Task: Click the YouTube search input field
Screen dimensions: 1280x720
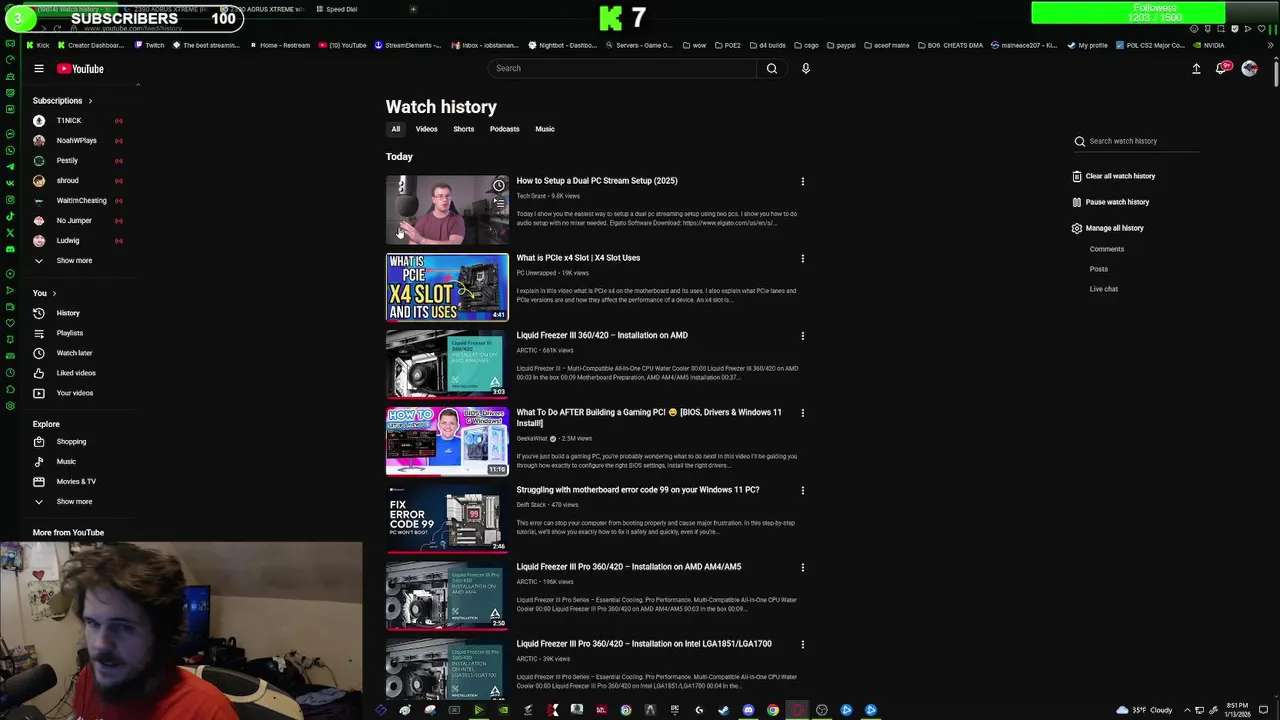Action: click(622, 68)
